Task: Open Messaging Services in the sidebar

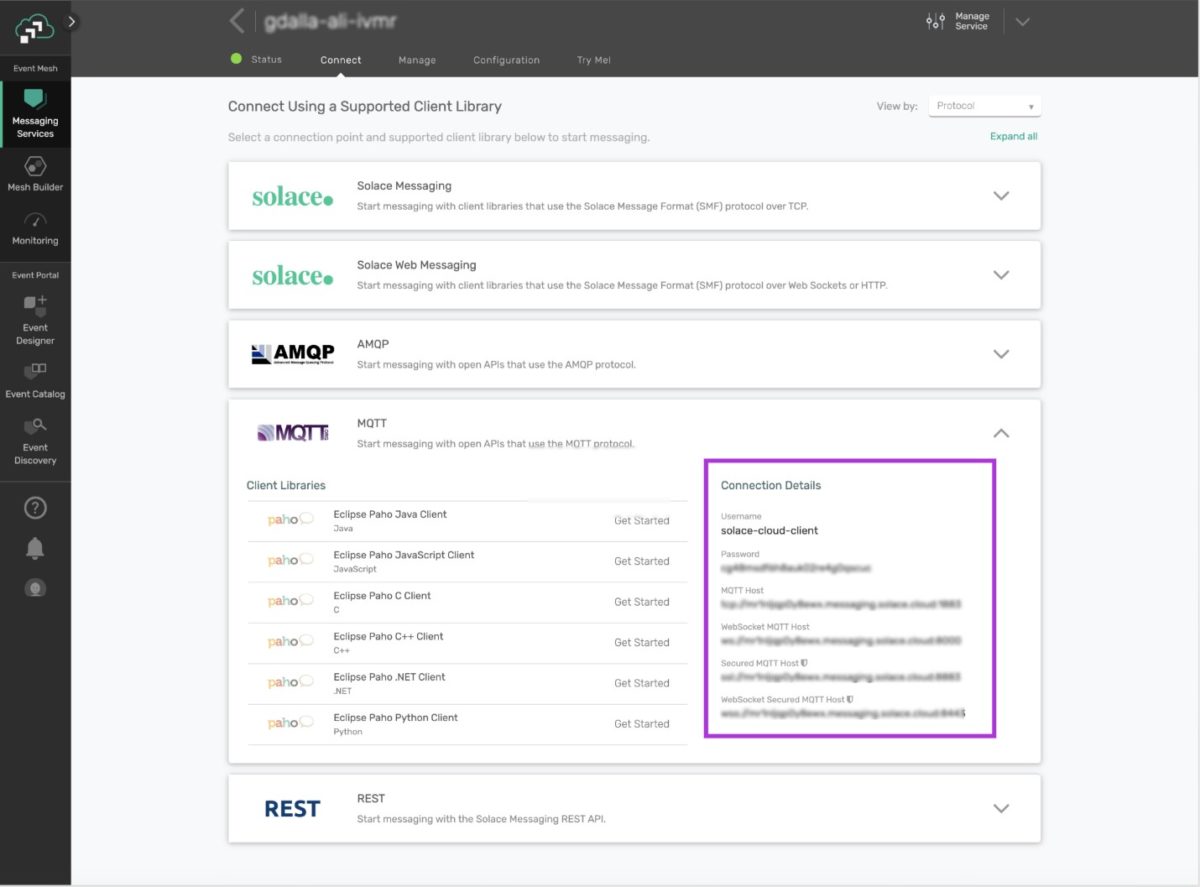Action: click(x=35, y=113)
